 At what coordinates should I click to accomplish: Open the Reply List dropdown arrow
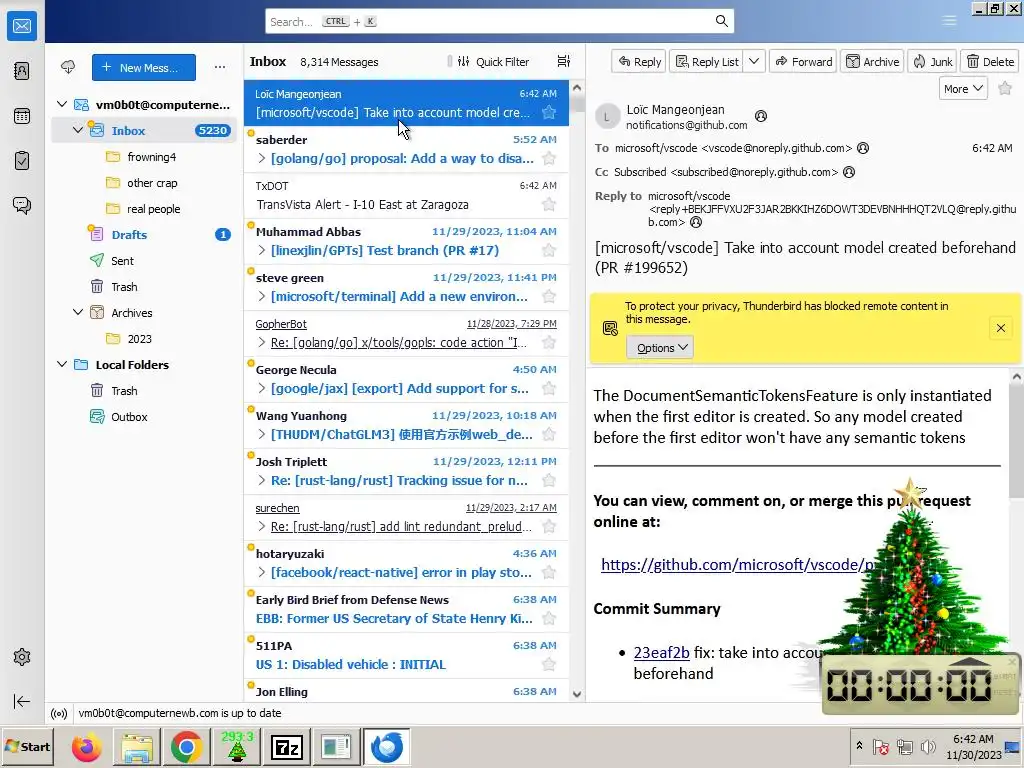(x=754, y=61)
